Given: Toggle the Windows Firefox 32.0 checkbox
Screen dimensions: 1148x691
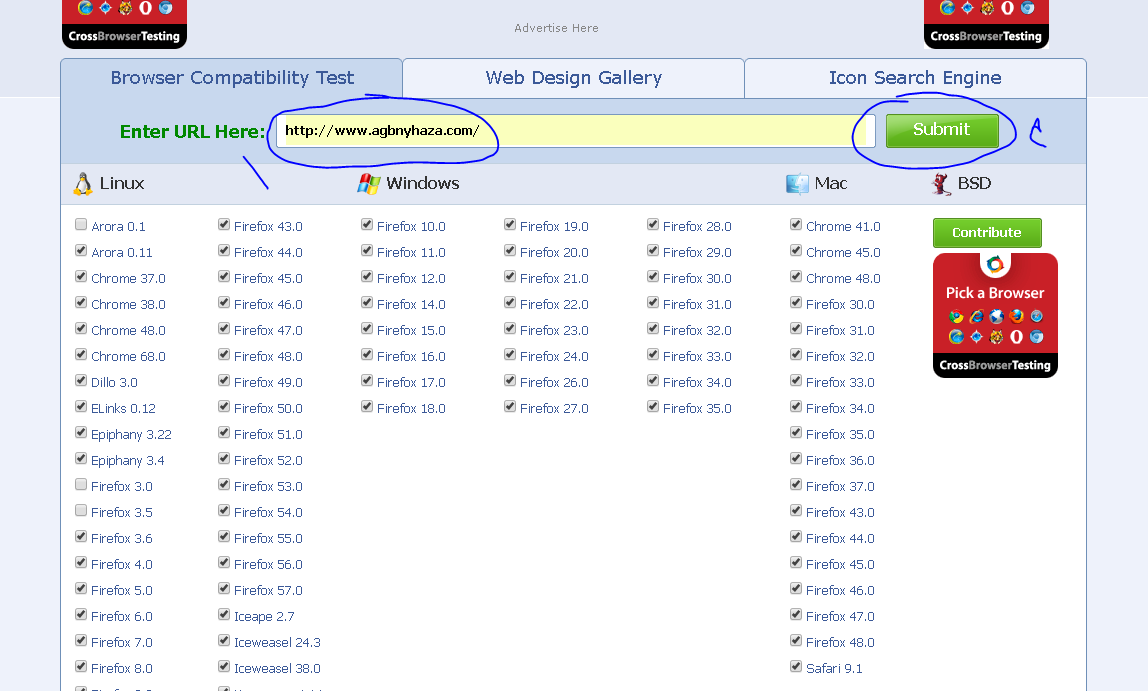Looking at the screenshot, I should point(653,329).
